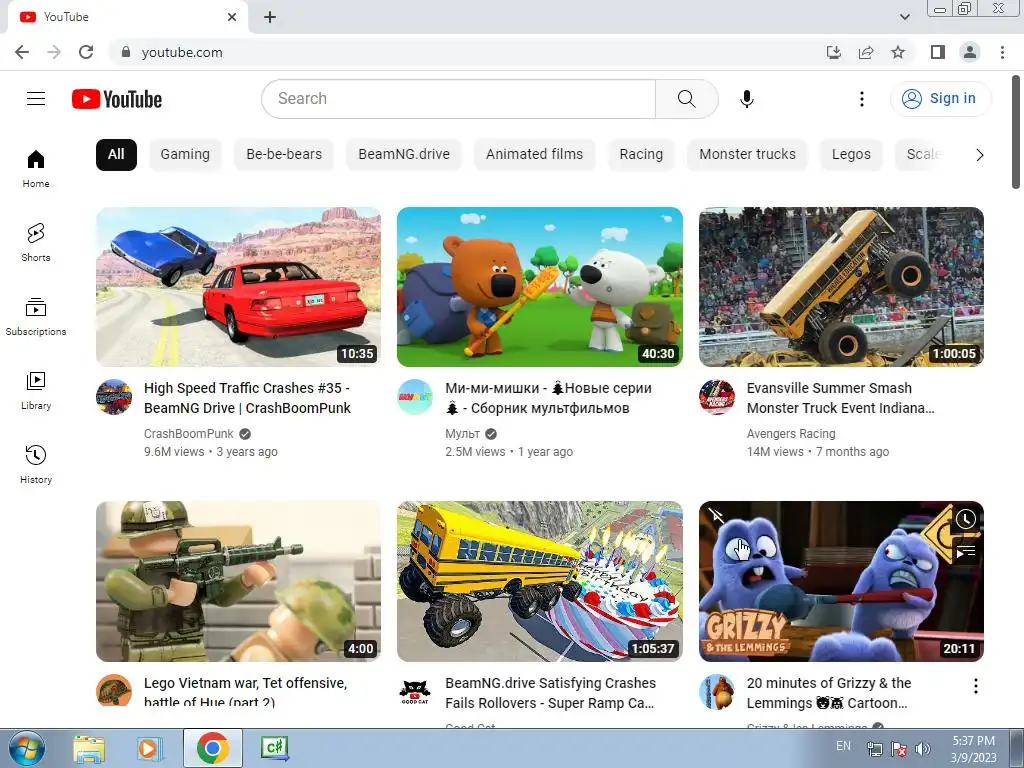Open three-dot menu for Grizzy video

click(976, 686)
